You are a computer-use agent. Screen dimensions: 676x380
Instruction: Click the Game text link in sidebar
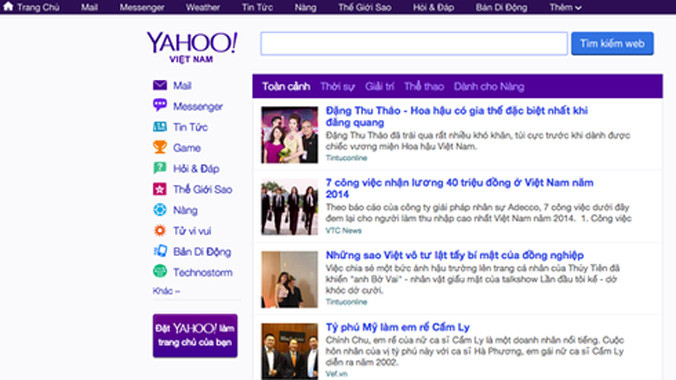pyautogui.click(x=187, y=148)
